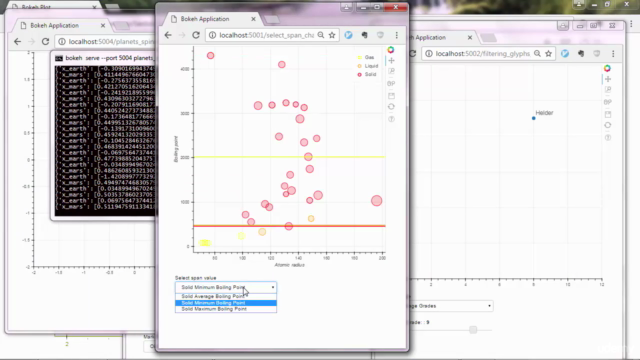Click the shield extension icon in the front browser window
This screenshot has width=640, height=360.
click(380, 35)
